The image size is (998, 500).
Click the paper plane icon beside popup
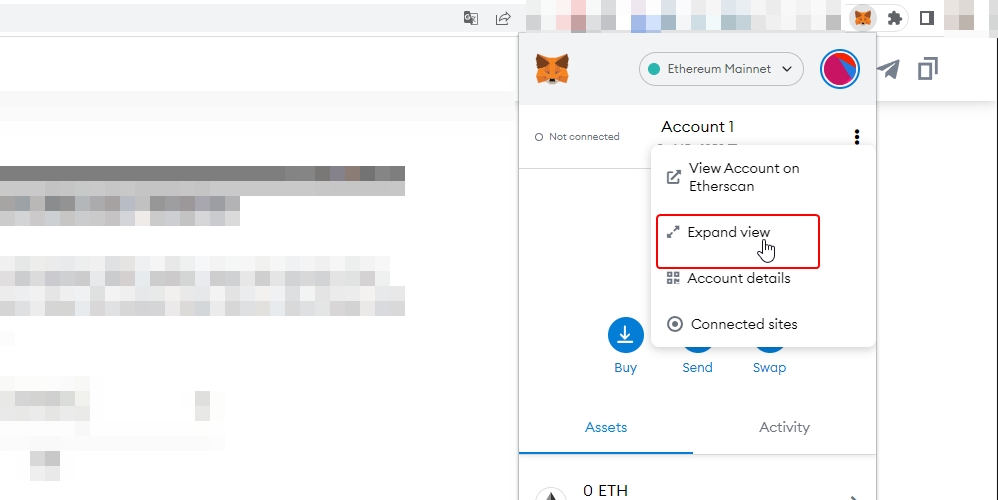click(888, 69)
